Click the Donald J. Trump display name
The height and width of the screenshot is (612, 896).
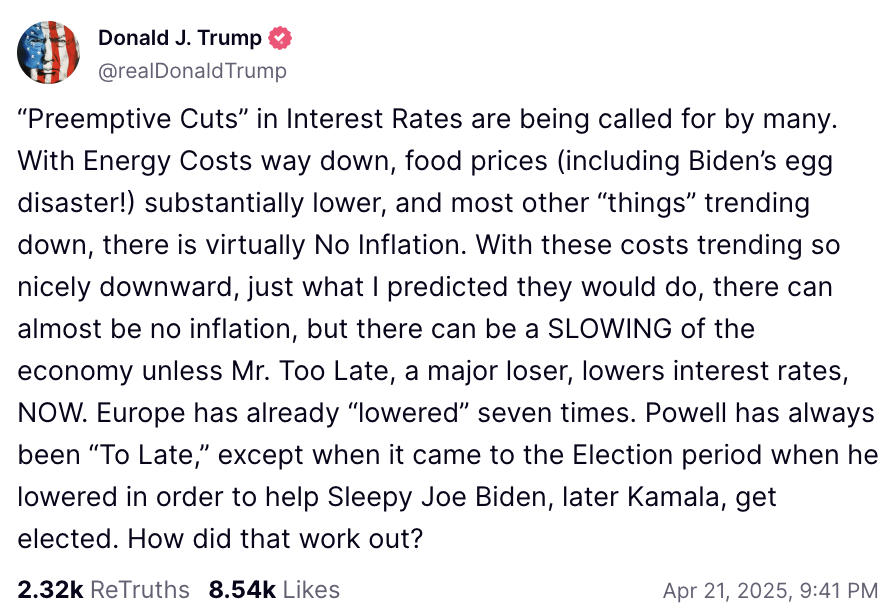tap(180, 38)
